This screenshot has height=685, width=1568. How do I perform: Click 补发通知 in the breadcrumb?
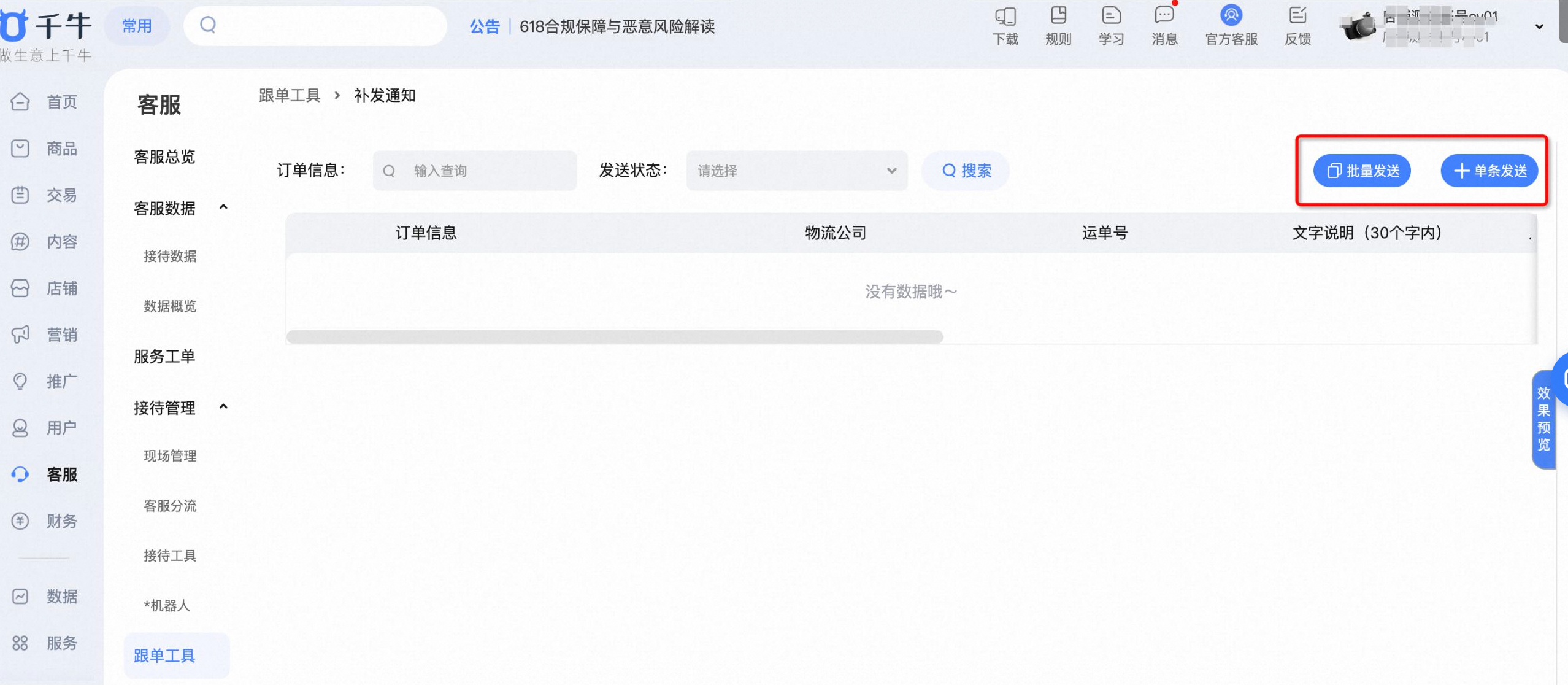(385, 96)
